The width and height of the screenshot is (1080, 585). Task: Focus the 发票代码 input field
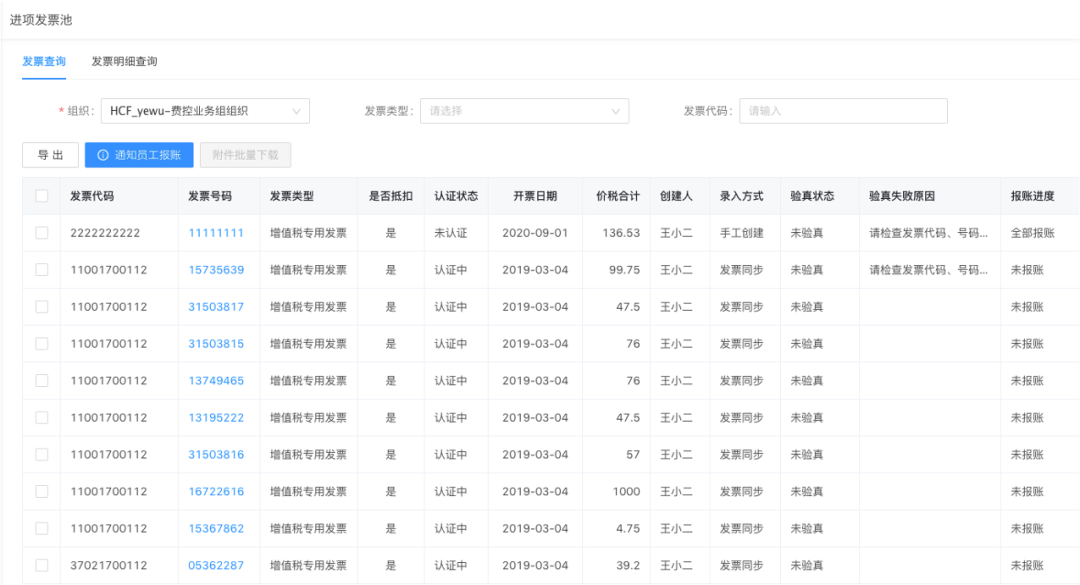(843, 111)
